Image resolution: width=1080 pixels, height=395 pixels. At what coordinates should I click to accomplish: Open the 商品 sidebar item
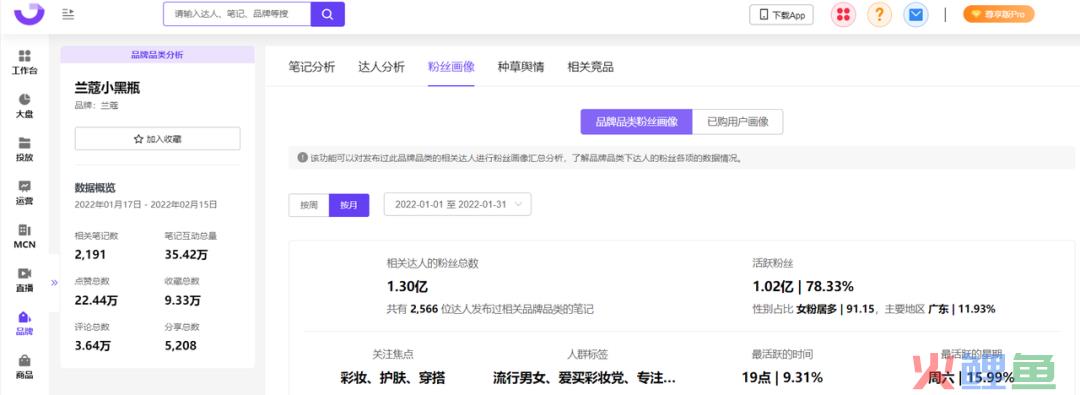tap(25, 367)
